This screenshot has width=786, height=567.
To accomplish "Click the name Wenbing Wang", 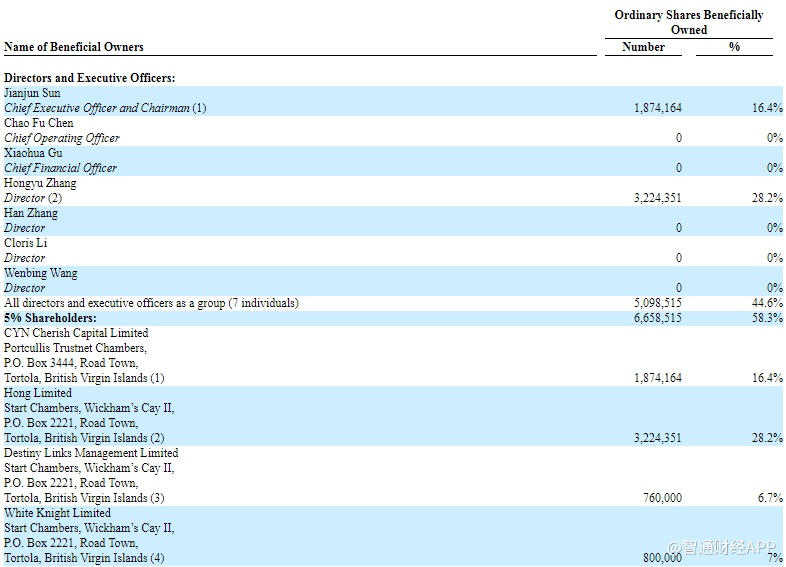I will coord(39,273).
